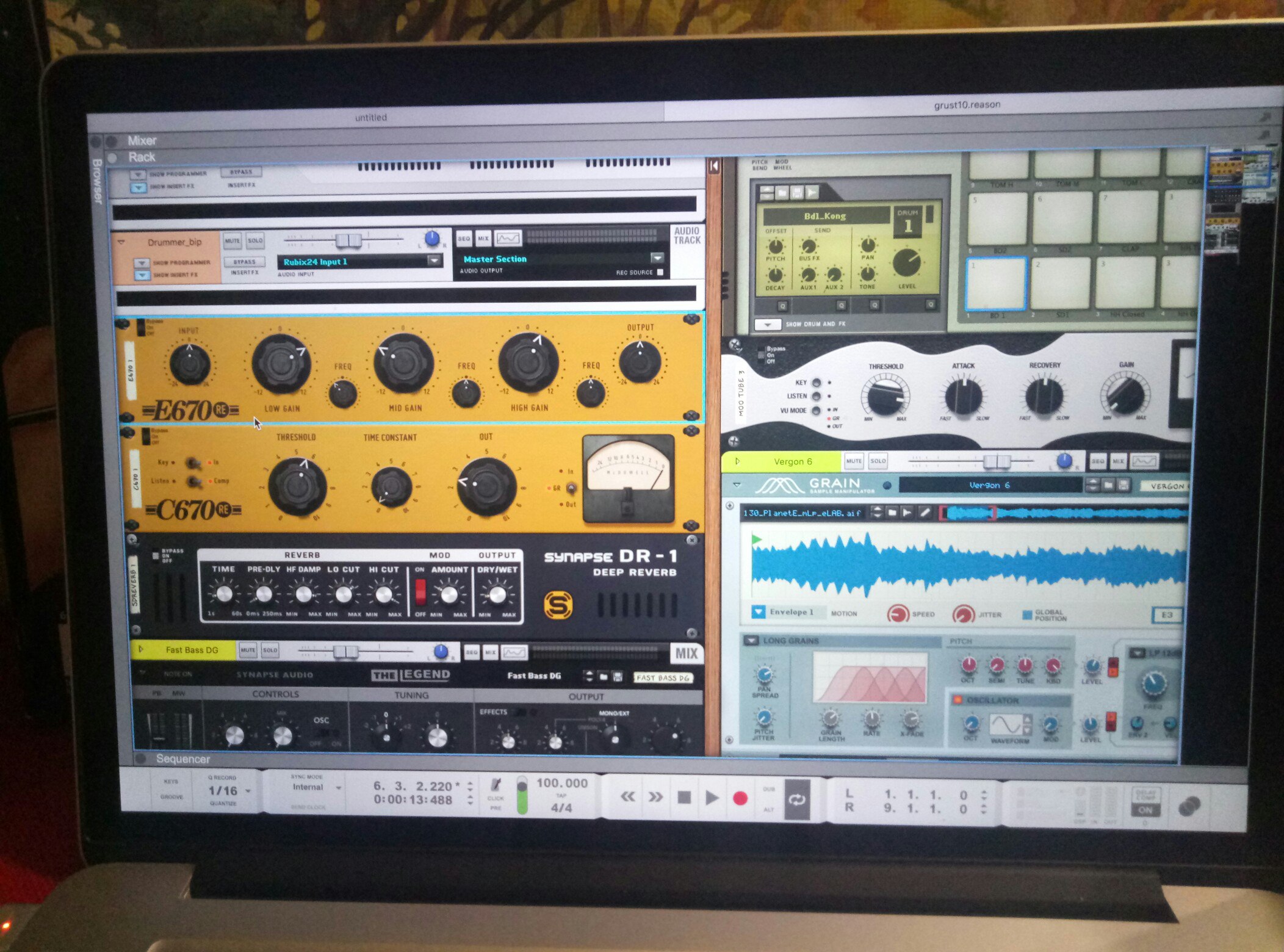Click the automation curve icon on Drummer_bip
Image resolution: width=1284 pixels, height=952 pixels.
point(508,237)
